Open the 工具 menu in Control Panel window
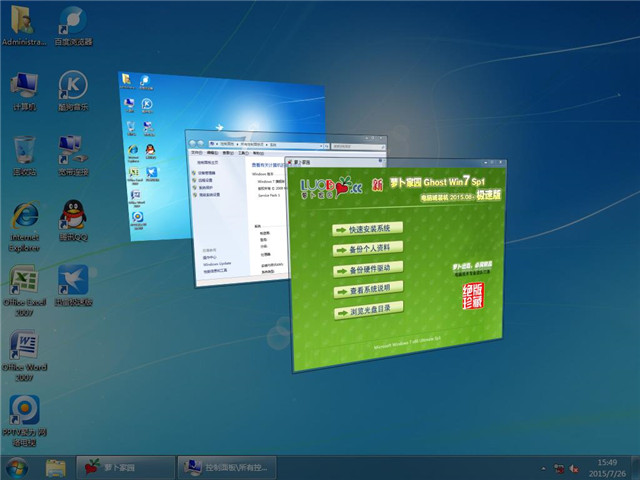The image size is (640, 480). pos(243,153)
